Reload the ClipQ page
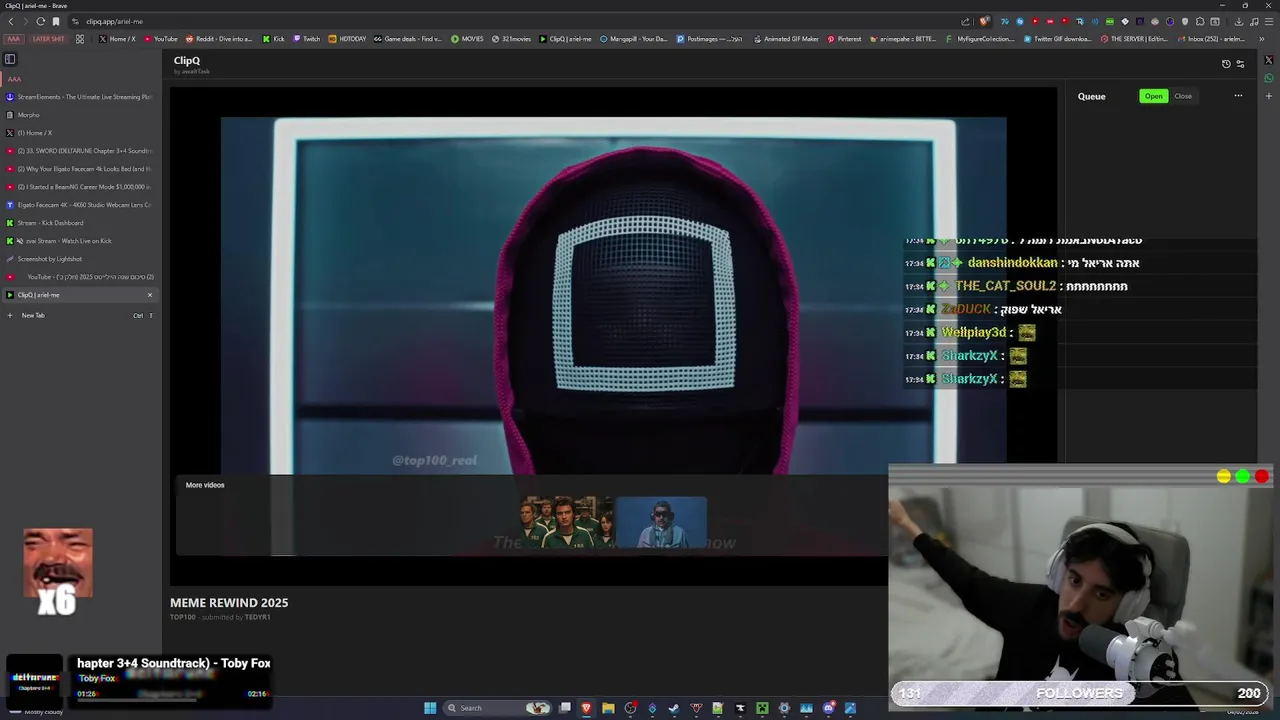Image resolution: width=1280 pixels, height=720 pixels. point(40,21)
